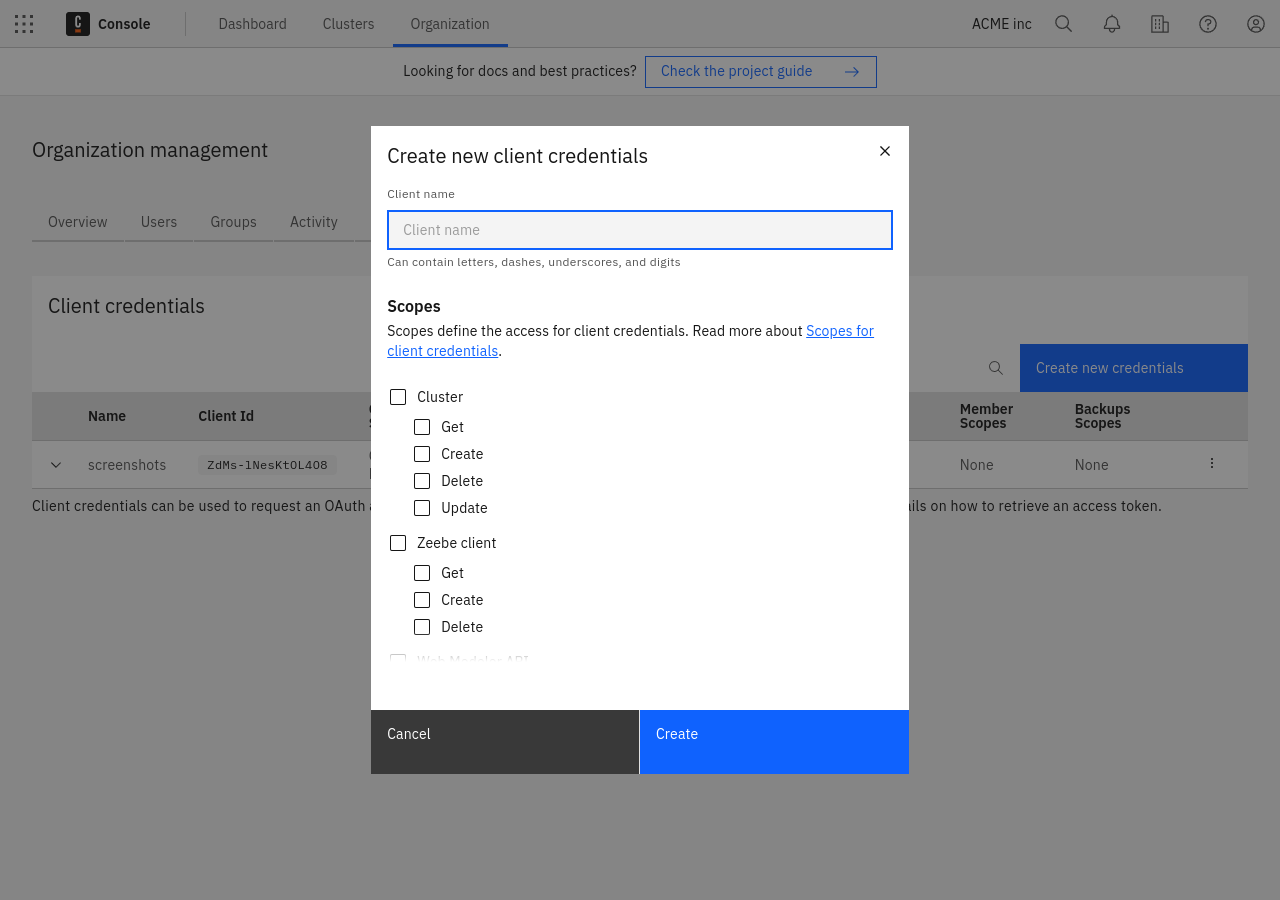The height and width of the screenshot is (900, 1280).
Task: Click the table search magnifier icon
Action: 996,368
